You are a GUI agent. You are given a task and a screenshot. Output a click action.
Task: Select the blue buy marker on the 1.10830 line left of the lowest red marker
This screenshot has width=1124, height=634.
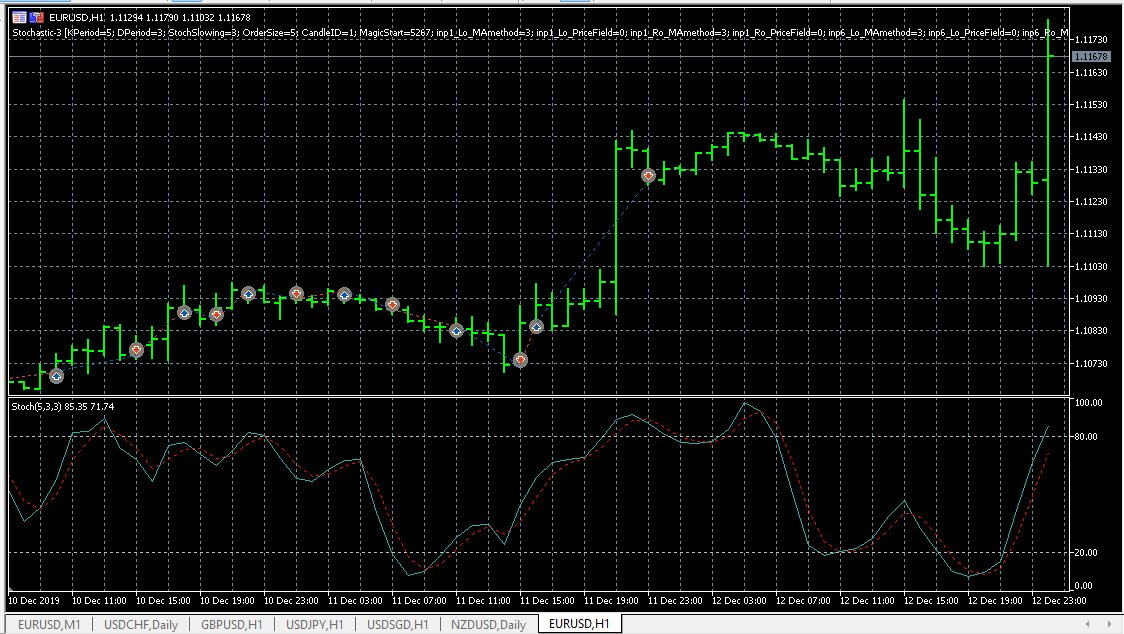[x=457, y=331]
